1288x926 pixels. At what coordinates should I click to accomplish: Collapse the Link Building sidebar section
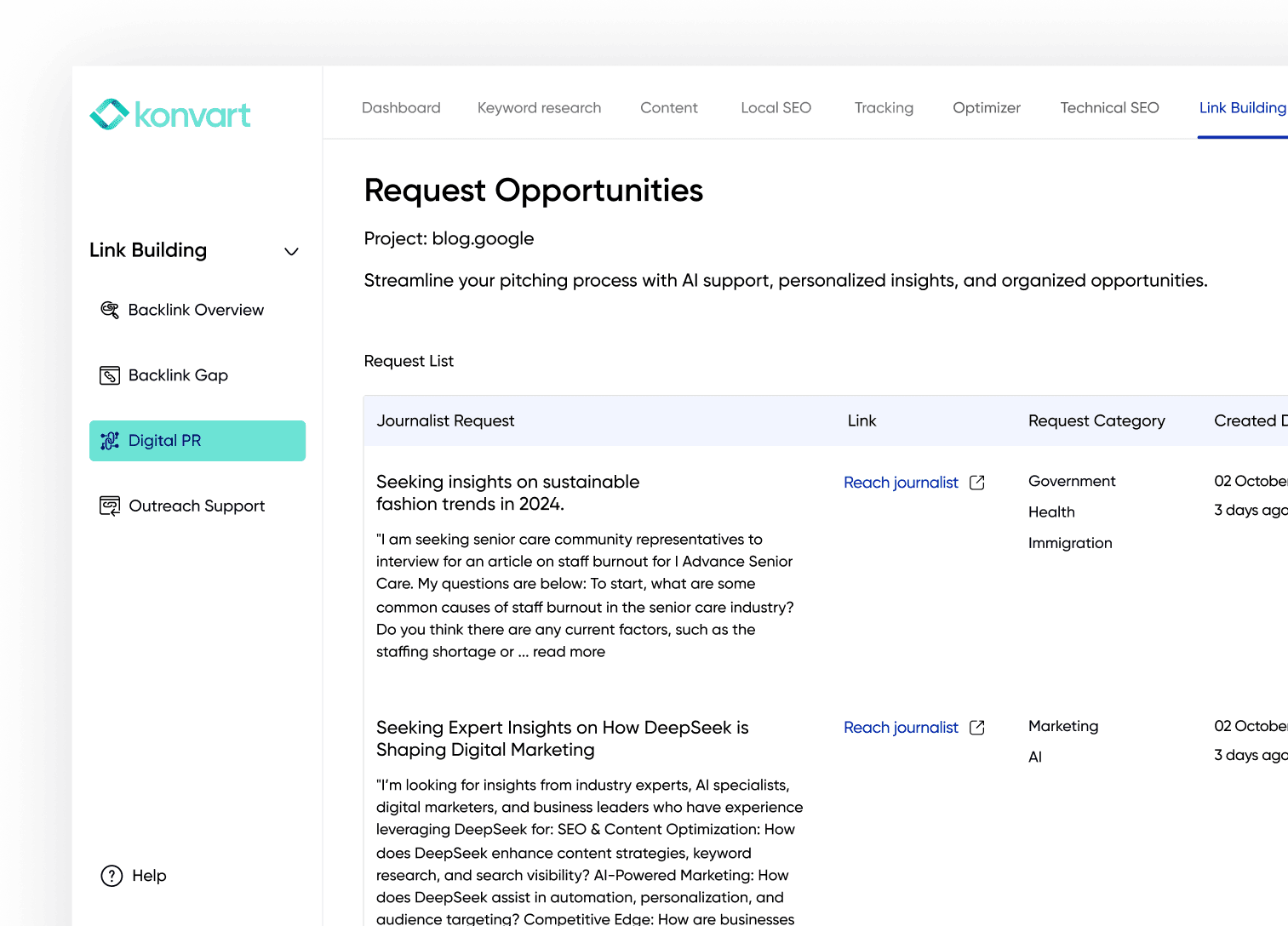click(291, 251)
